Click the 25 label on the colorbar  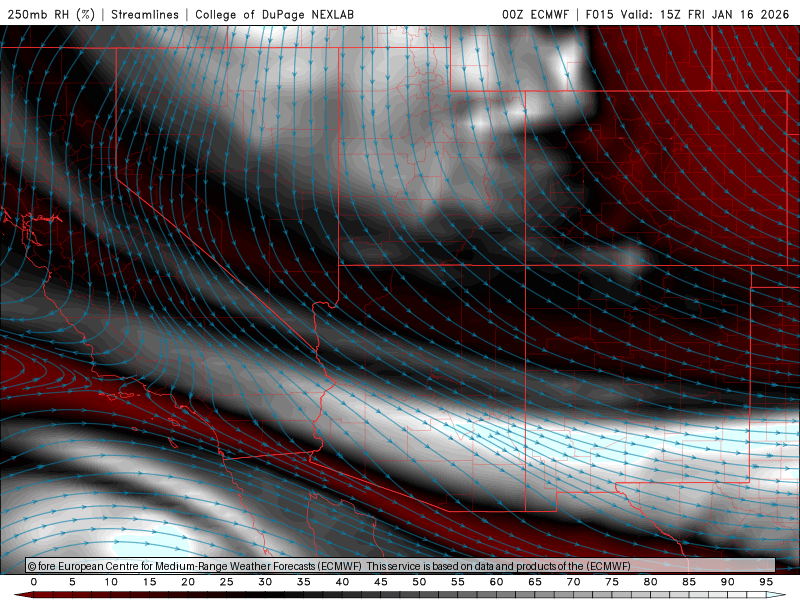(x=227, y=582)
